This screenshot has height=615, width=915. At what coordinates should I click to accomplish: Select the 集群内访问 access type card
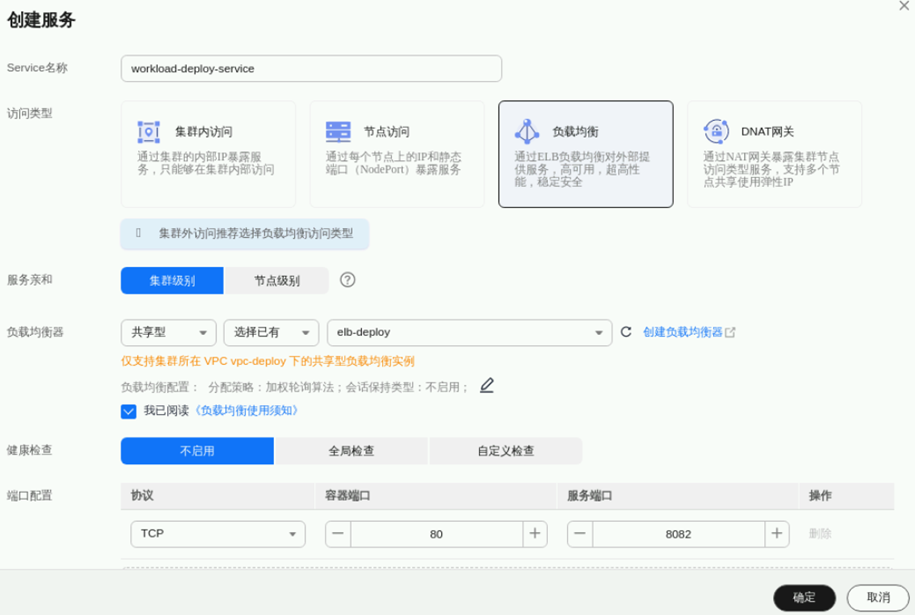(x=208, y=153)
